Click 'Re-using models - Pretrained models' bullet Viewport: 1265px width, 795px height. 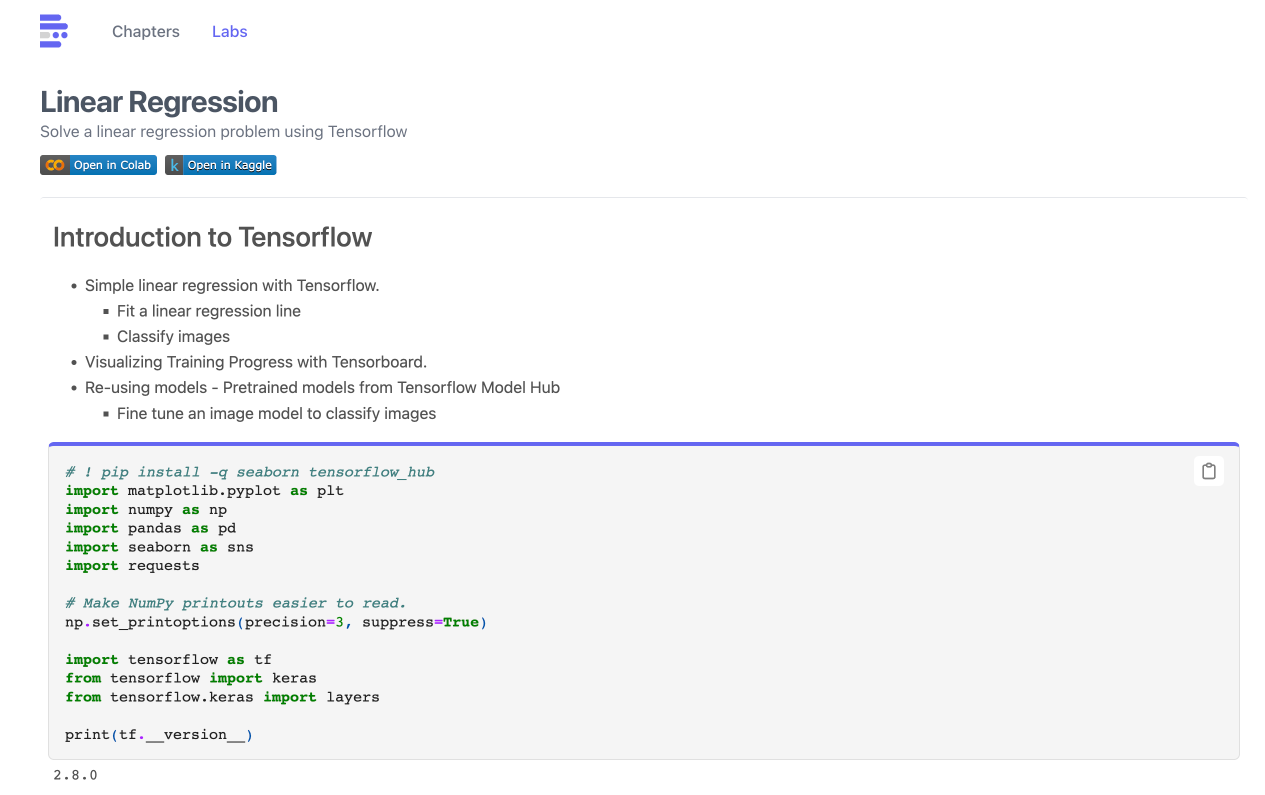pos(322,387)
